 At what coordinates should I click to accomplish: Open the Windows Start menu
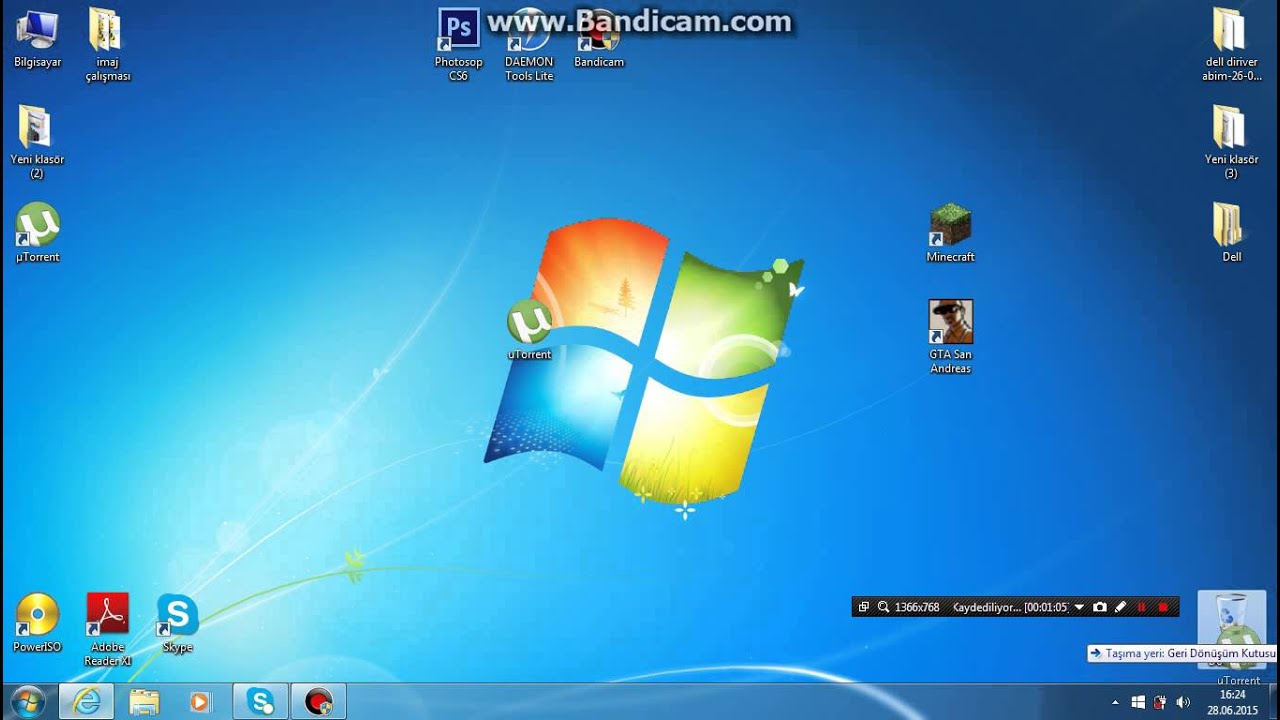click(x=27, y=702)
